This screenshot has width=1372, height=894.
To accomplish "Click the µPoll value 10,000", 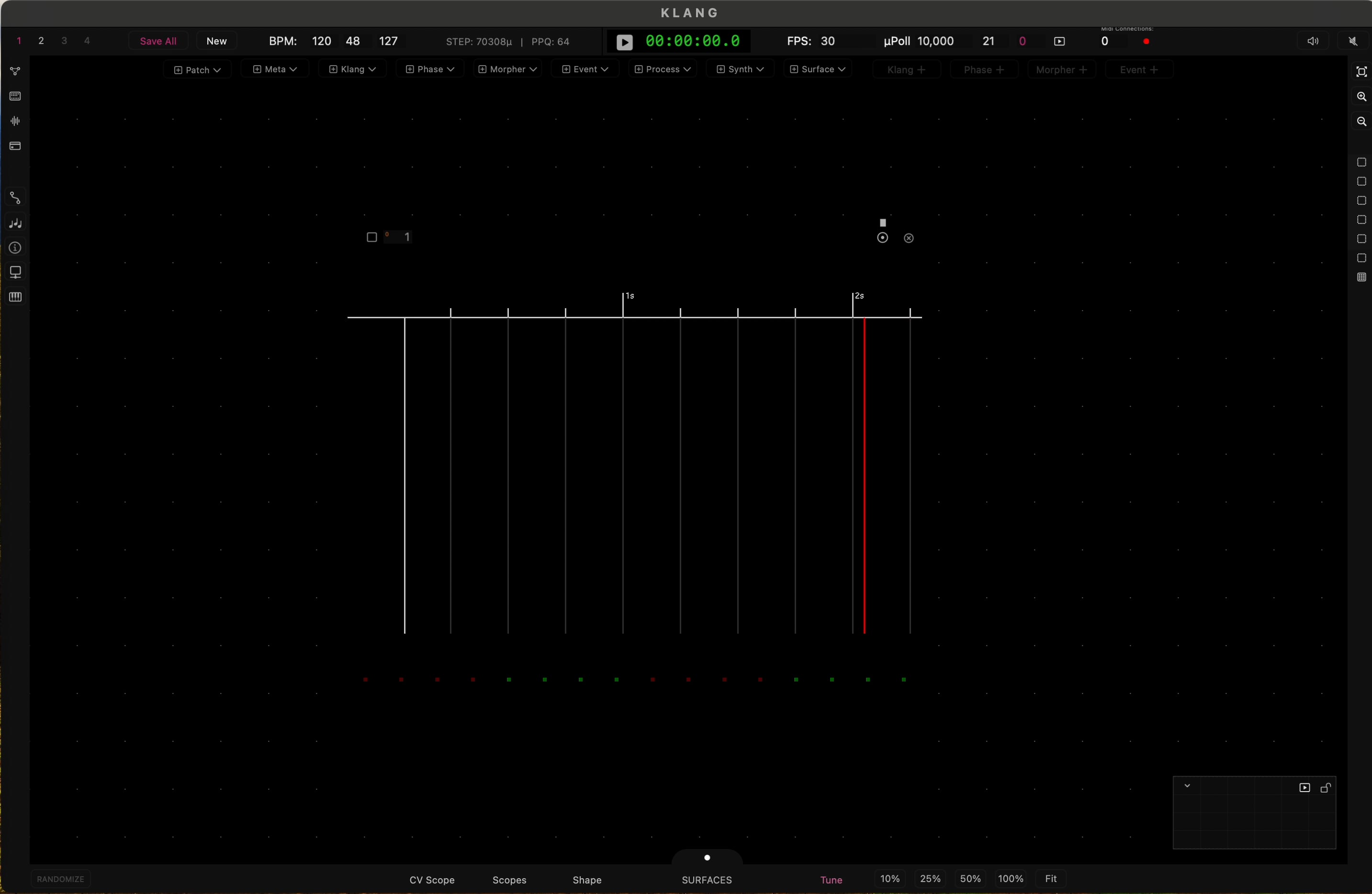I will pos(935,42).
